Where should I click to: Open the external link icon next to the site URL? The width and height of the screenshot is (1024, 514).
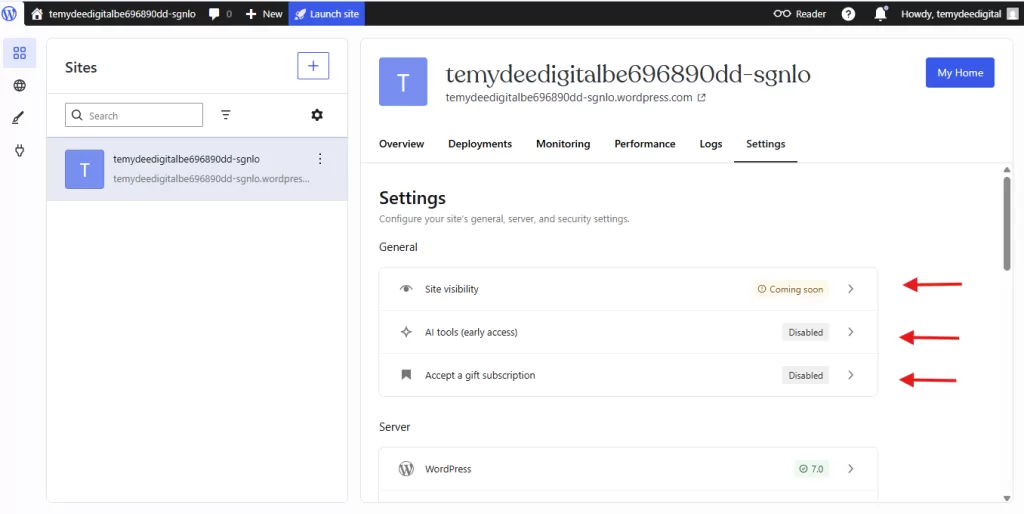click(701, 98)
